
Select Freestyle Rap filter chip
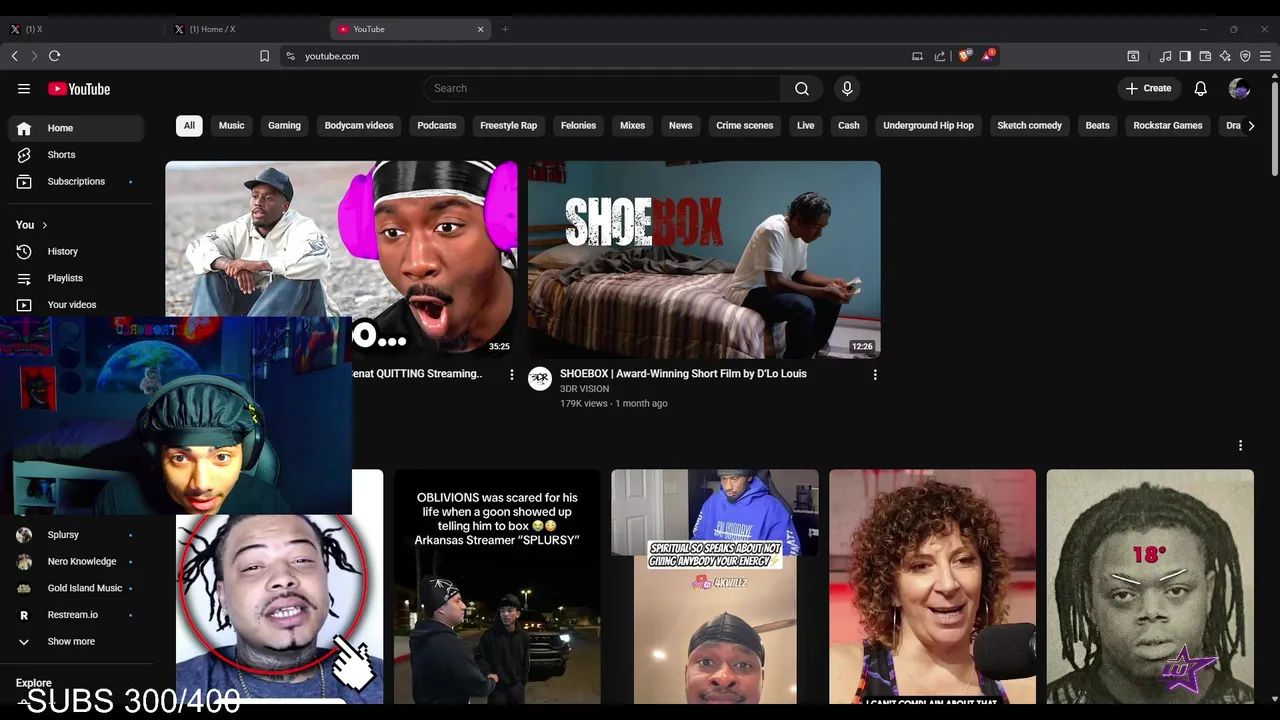pyautogui.click(x=508, y=126)
